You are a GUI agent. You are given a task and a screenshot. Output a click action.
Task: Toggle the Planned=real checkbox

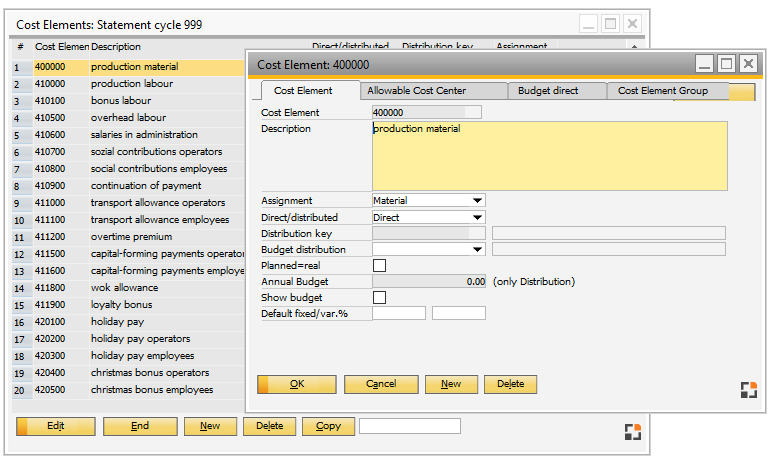[x=379, y=266]
